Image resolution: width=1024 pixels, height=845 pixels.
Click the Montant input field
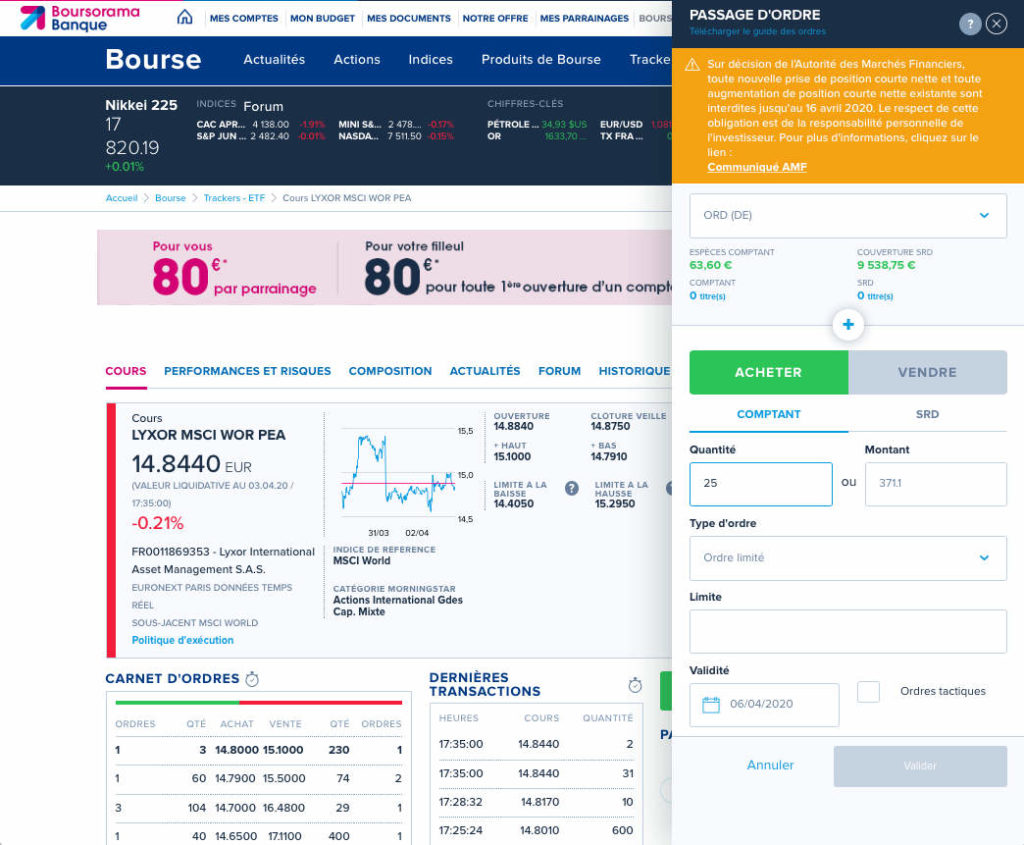(x=936, y=484)
